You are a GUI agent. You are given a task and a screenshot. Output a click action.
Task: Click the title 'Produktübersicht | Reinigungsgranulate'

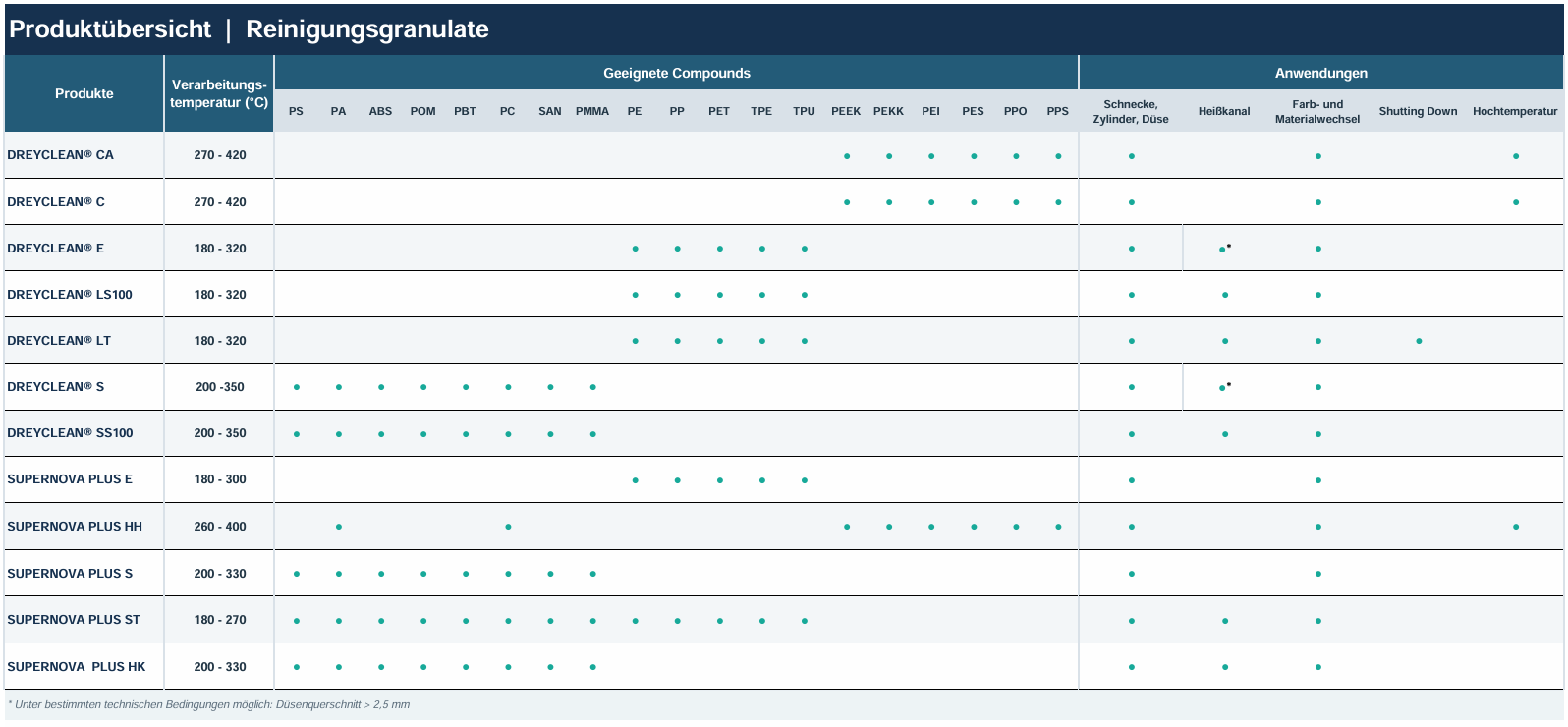click(249, 29)
